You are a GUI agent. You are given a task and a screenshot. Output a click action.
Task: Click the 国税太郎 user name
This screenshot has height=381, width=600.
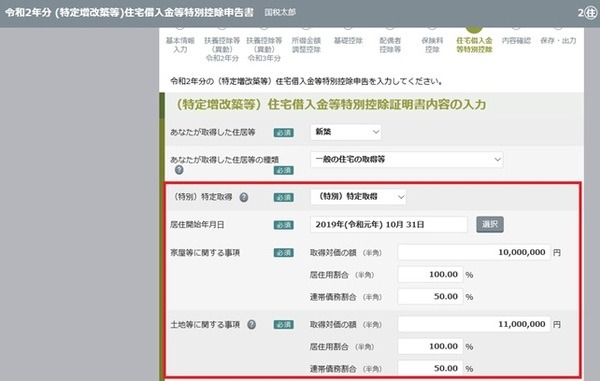click(280, 13)
